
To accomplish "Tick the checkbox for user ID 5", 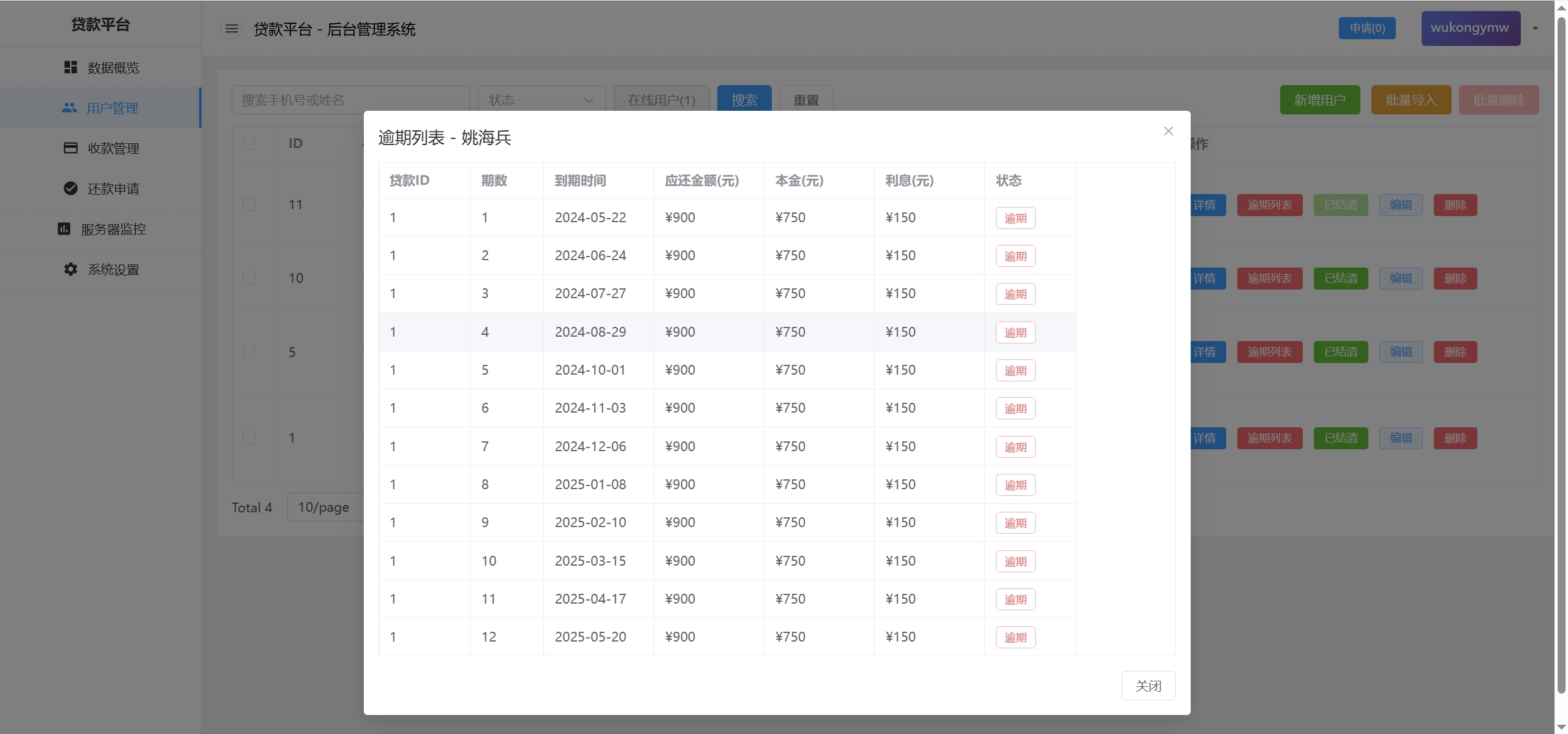I will pos(249,351).
